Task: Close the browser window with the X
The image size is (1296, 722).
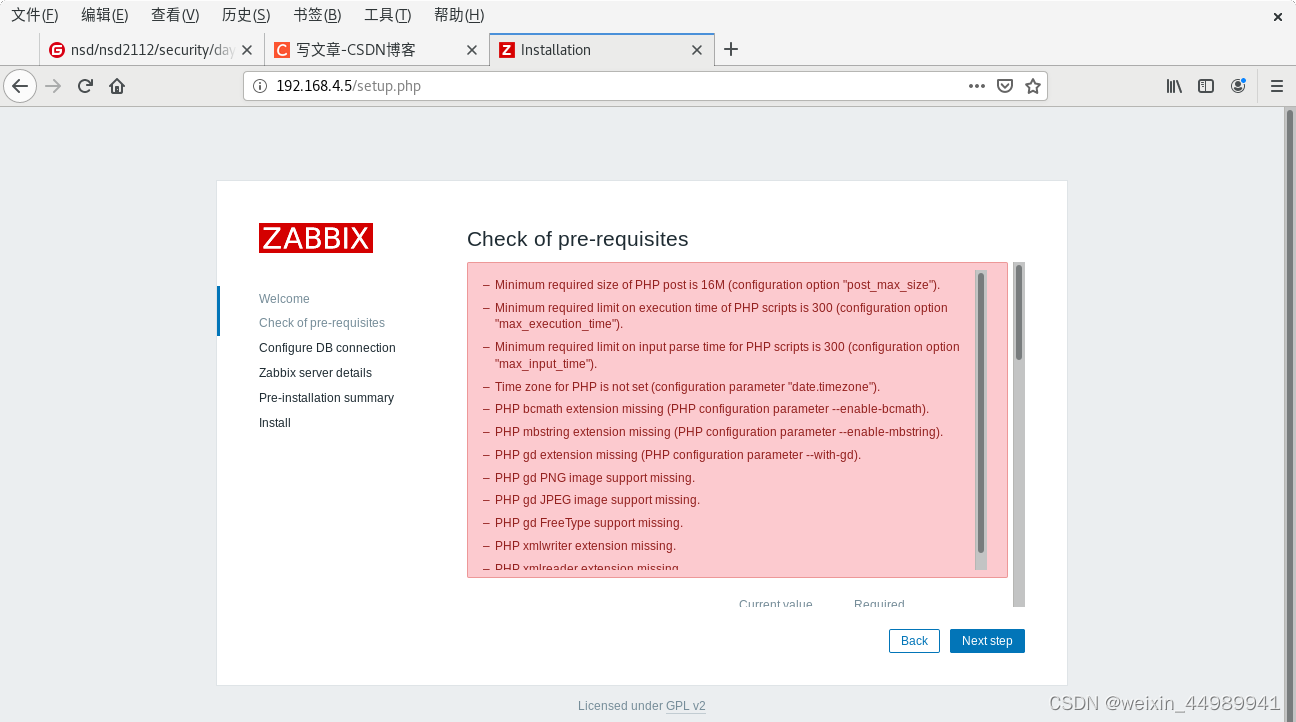Action: click(1278, 16)
